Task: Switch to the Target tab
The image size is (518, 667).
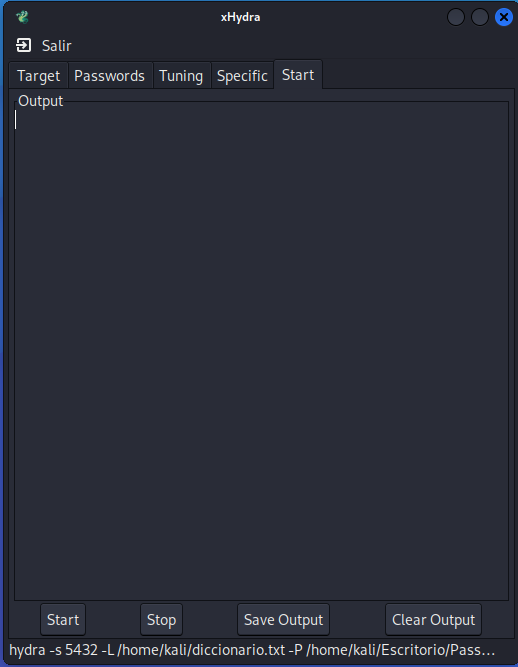Action: pos(38,76)
